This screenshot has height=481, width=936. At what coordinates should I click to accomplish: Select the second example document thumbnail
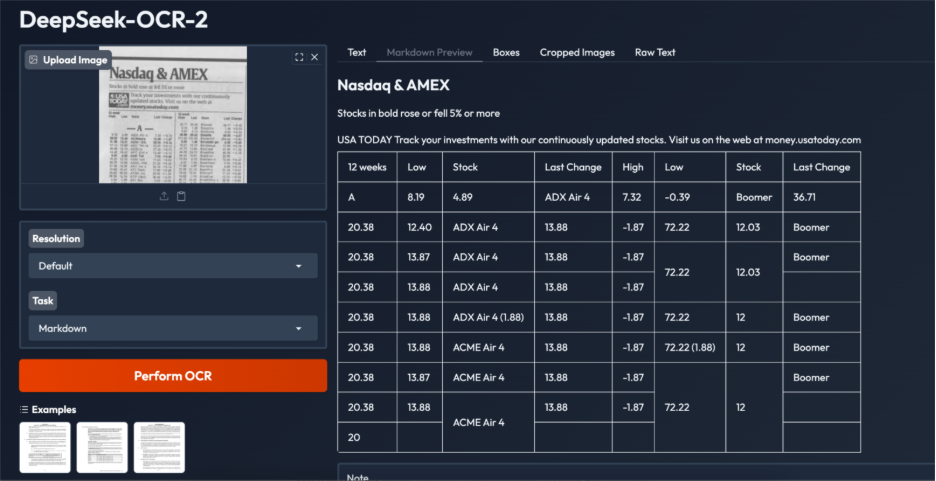pos(102,448)
